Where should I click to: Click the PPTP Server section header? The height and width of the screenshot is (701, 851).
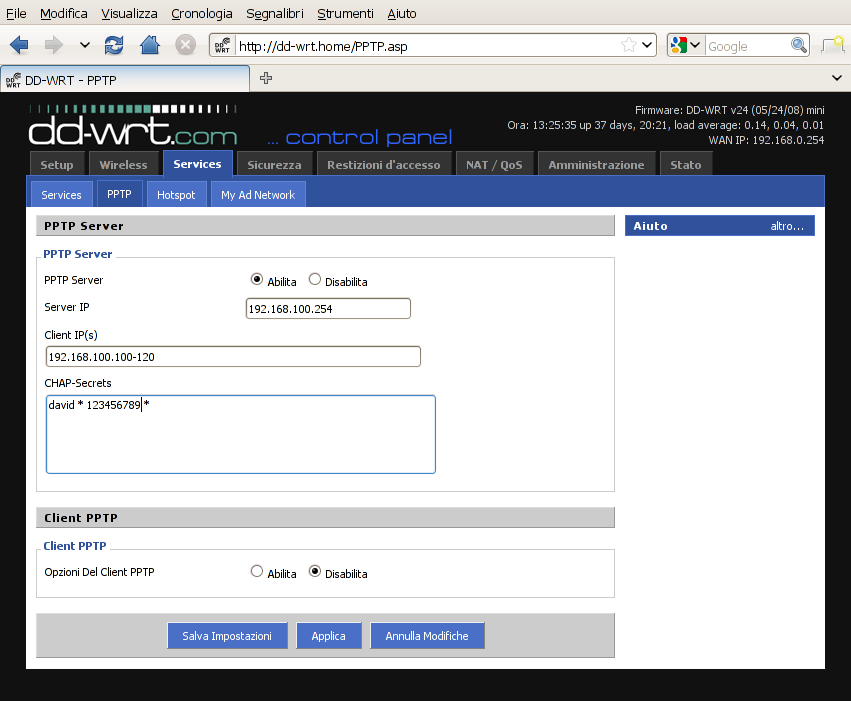coord(325,226)
